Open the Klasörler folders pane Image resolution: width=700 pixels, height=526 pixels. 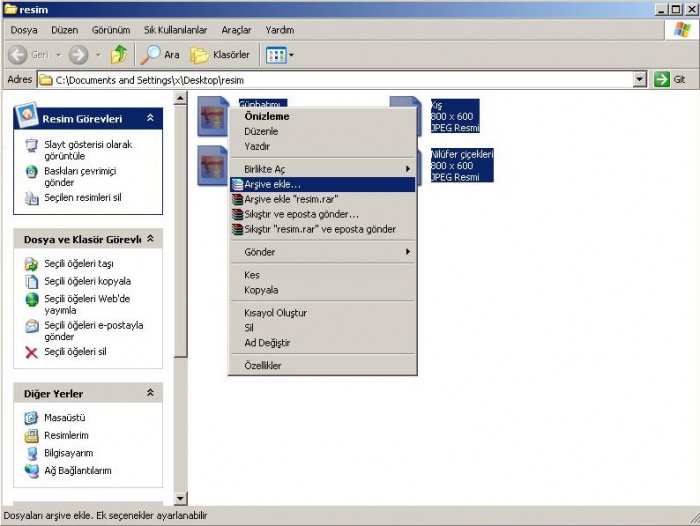(x=220, y=54)
